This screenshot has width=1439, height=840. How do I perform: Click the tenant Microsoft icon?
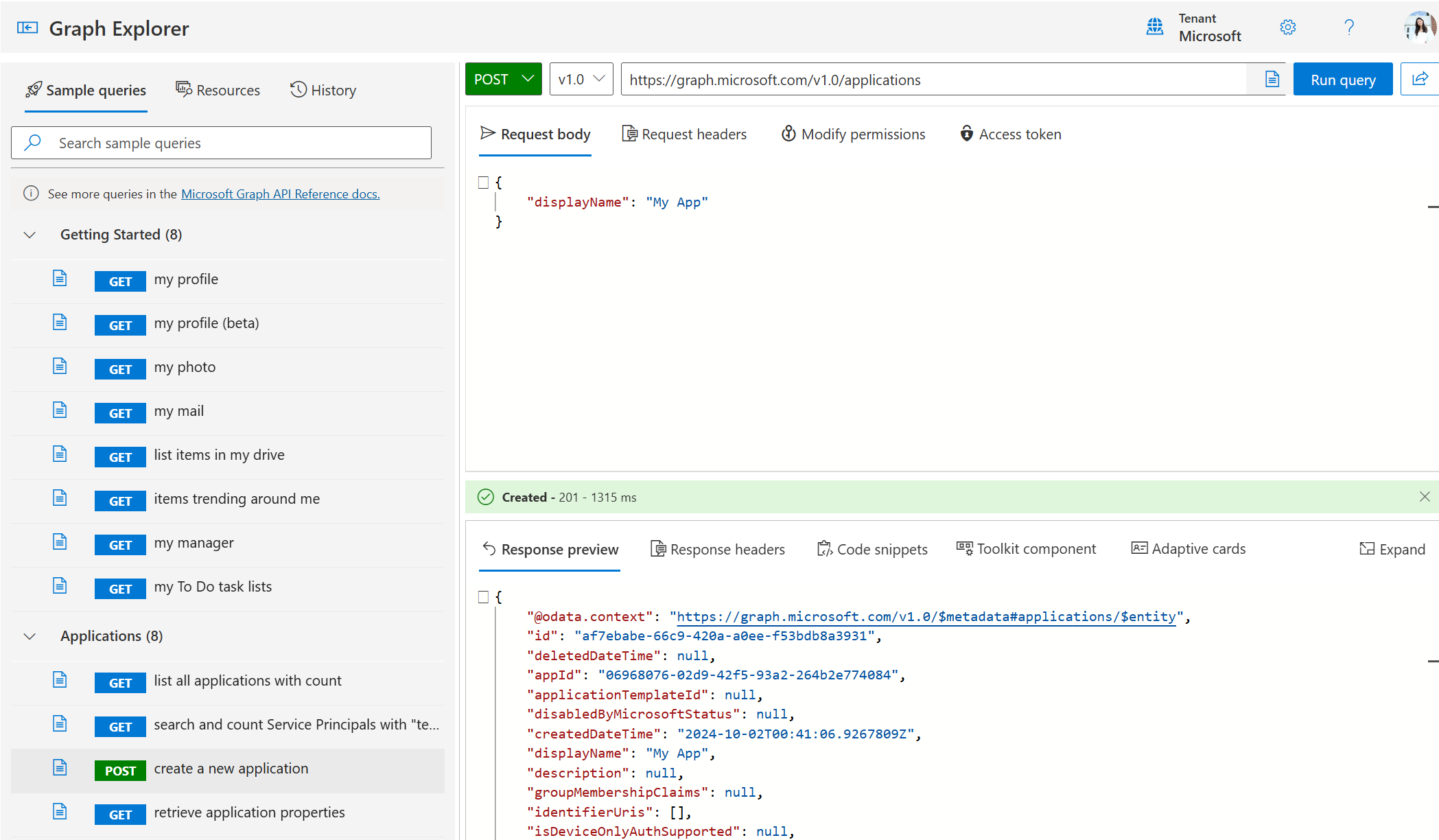point(1155,27)
